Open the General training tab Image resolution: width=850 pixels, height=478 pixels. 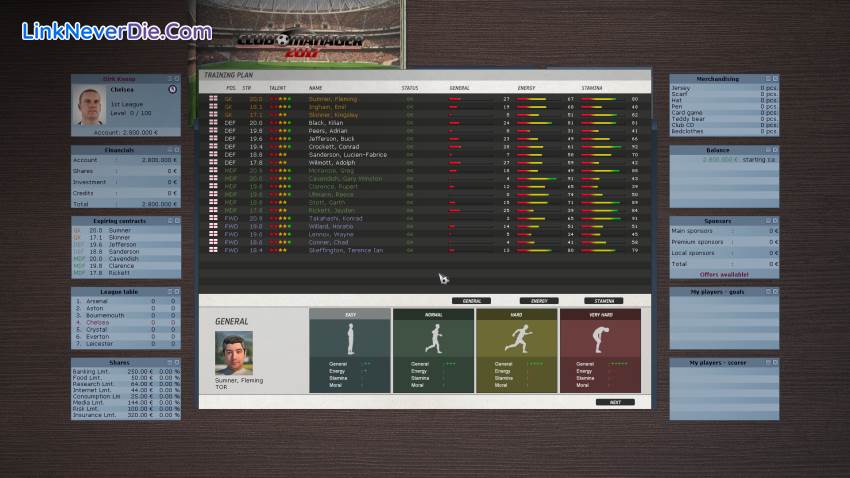471,300
